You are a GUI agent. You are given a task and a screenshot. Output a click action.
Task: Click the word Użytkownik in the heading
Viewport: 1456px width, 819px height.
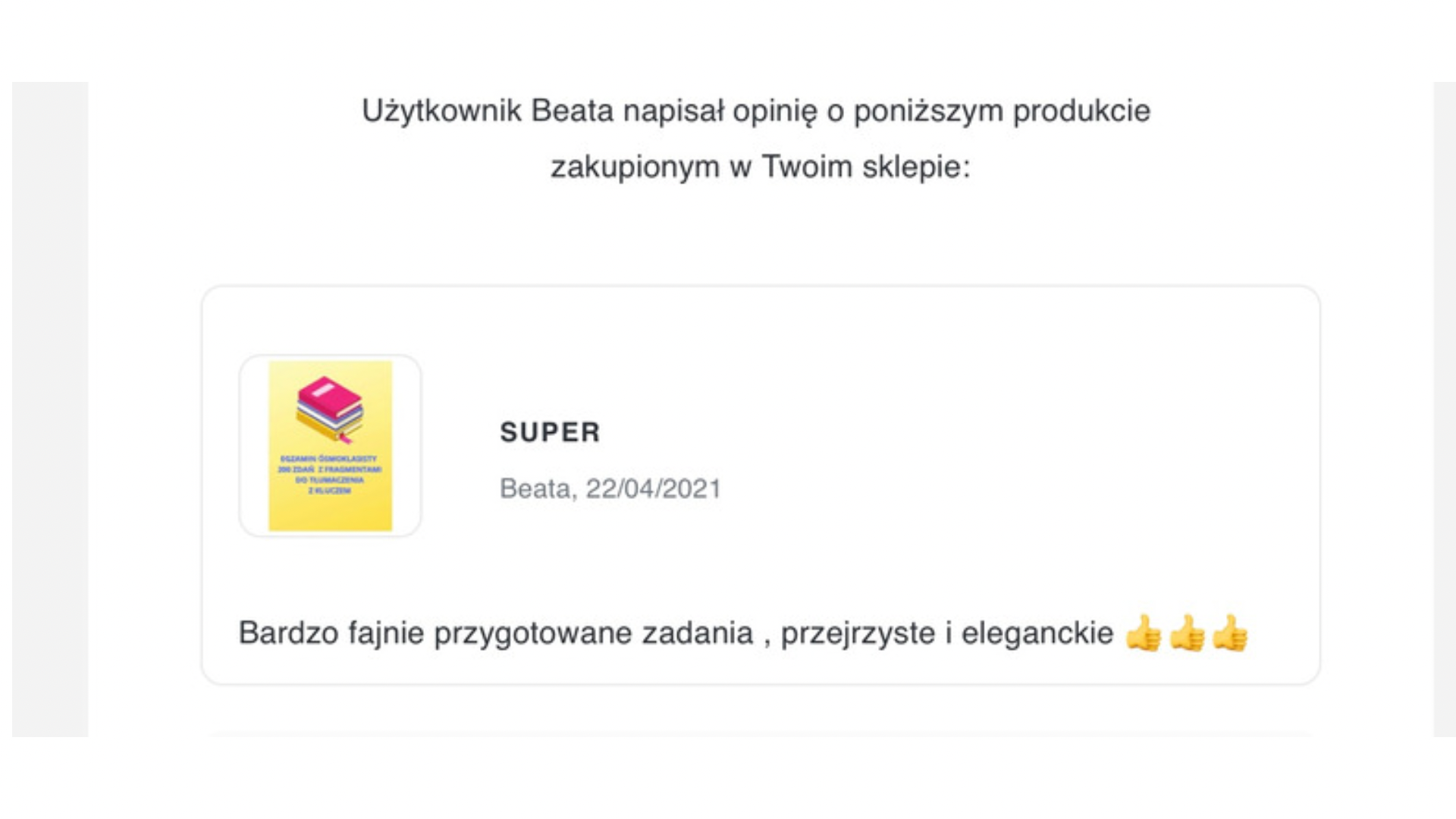pyautogui.click(x=441, y=111)
